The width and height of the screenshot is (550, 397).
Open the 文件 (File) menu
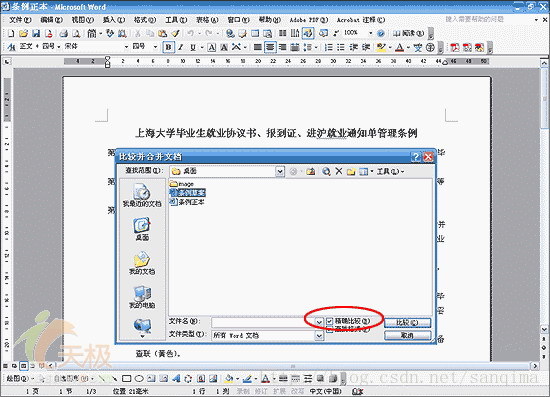pos(20,20)
